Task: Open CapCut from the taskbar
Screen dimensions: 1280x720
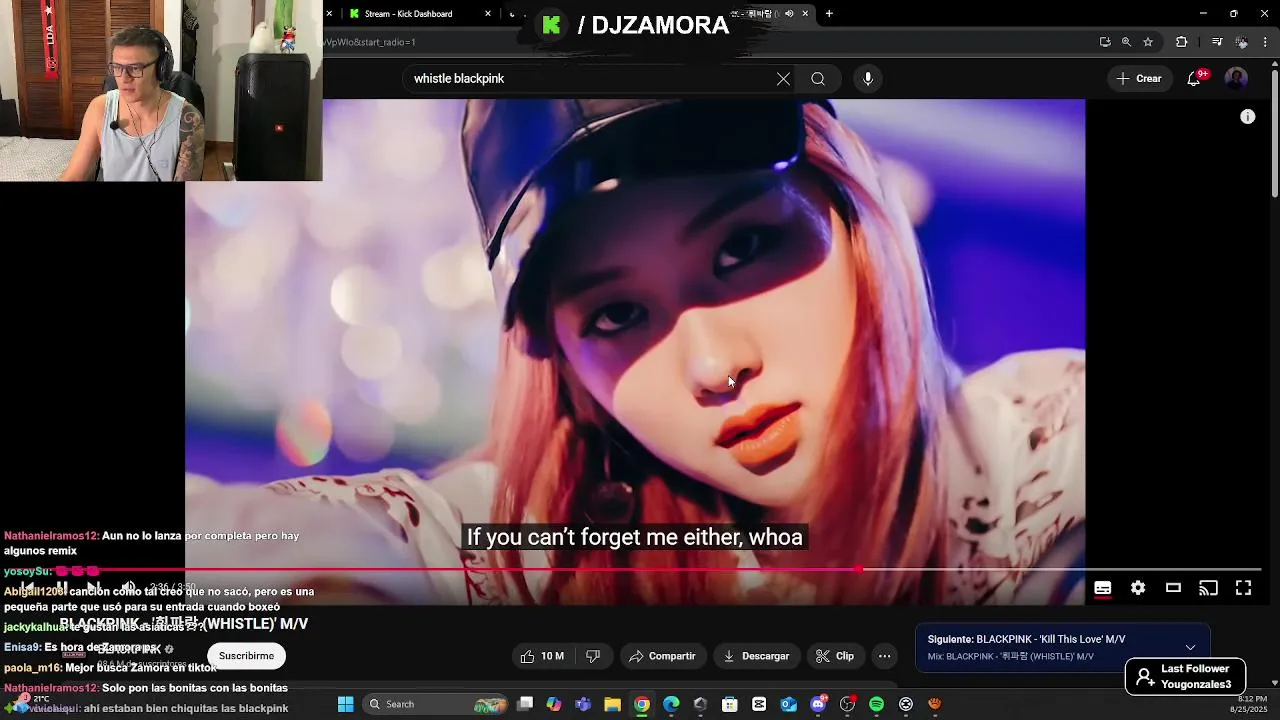Action: (x=759, y=704)
